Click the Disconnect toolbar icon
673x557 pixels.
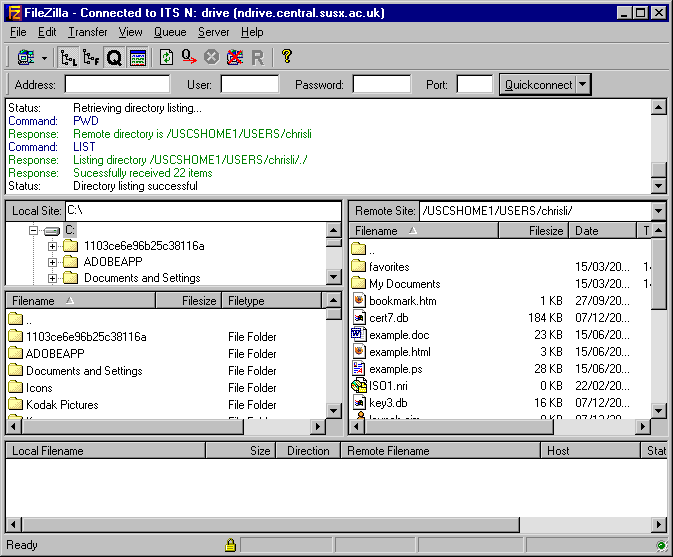(234, 57)
